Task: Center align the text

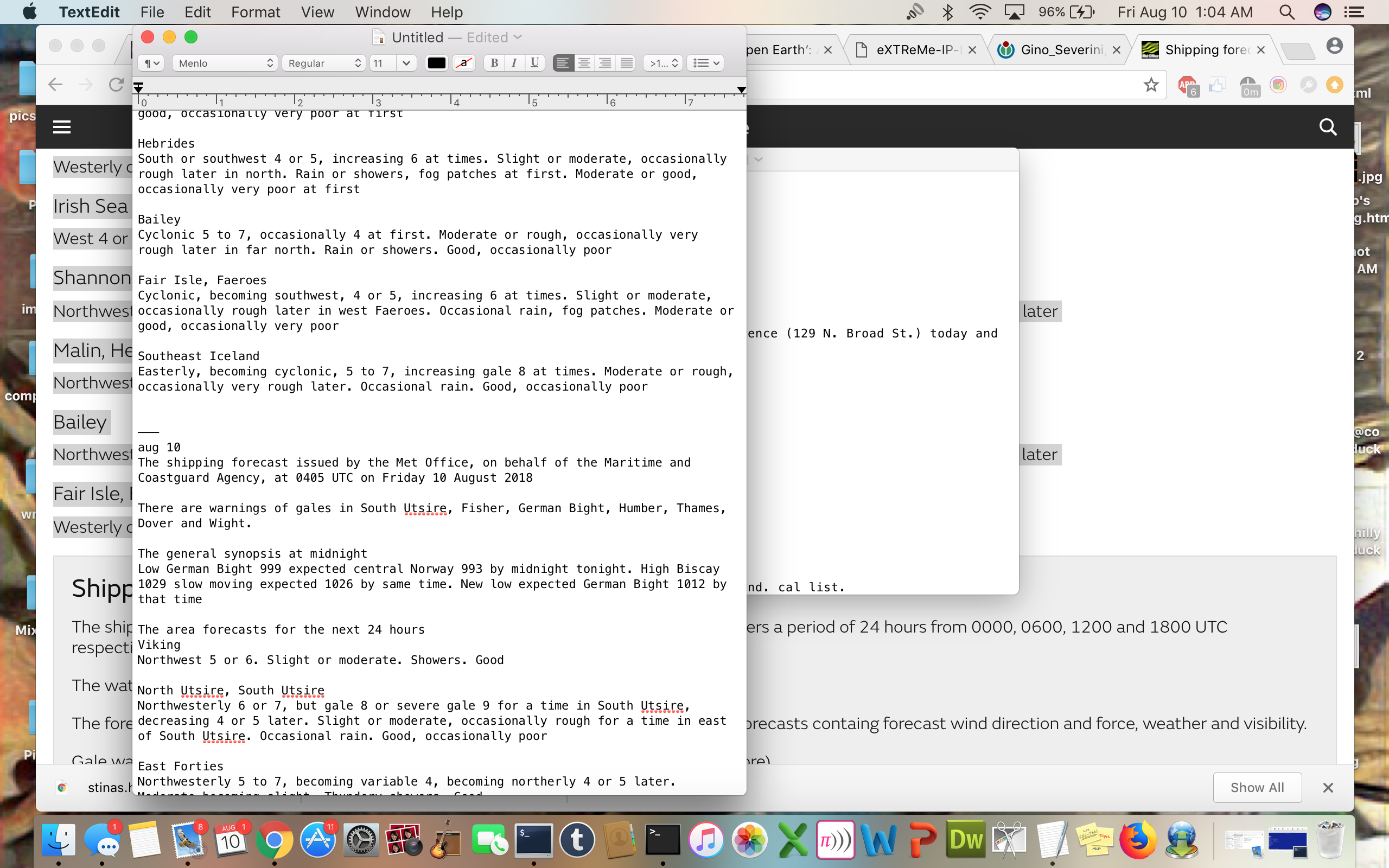Action: tap(584, 63)
